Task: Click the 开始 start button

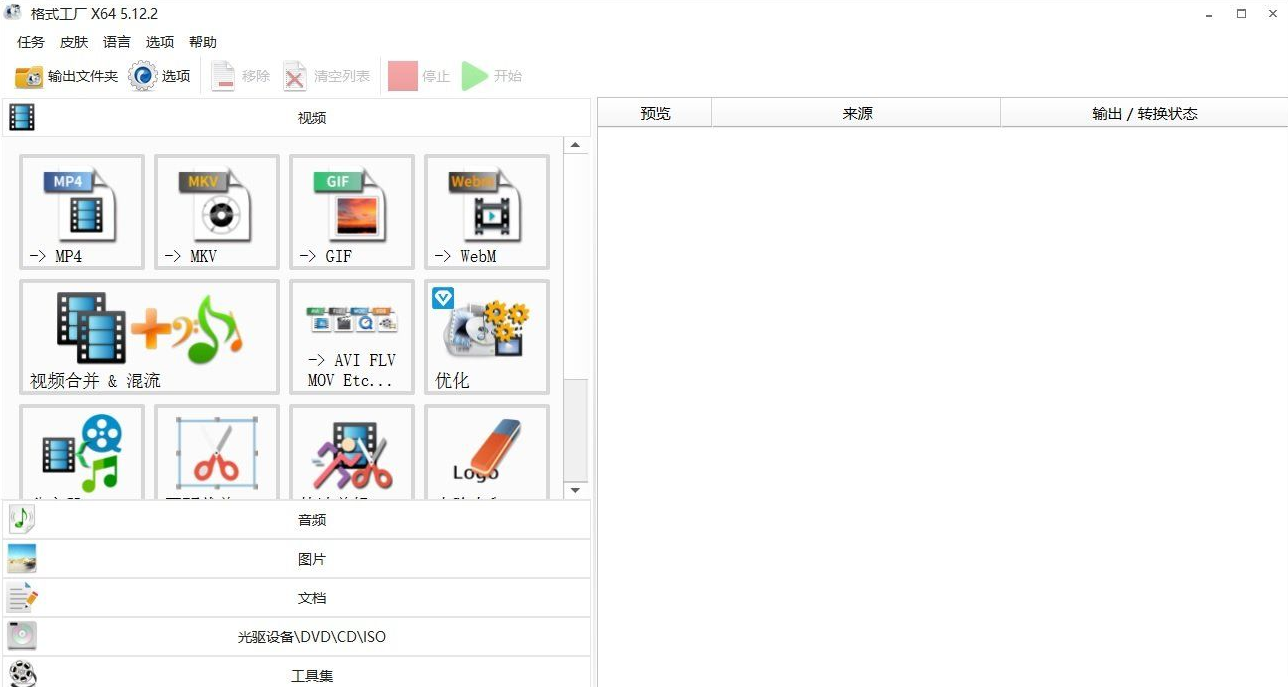Action: coord(492,75)
